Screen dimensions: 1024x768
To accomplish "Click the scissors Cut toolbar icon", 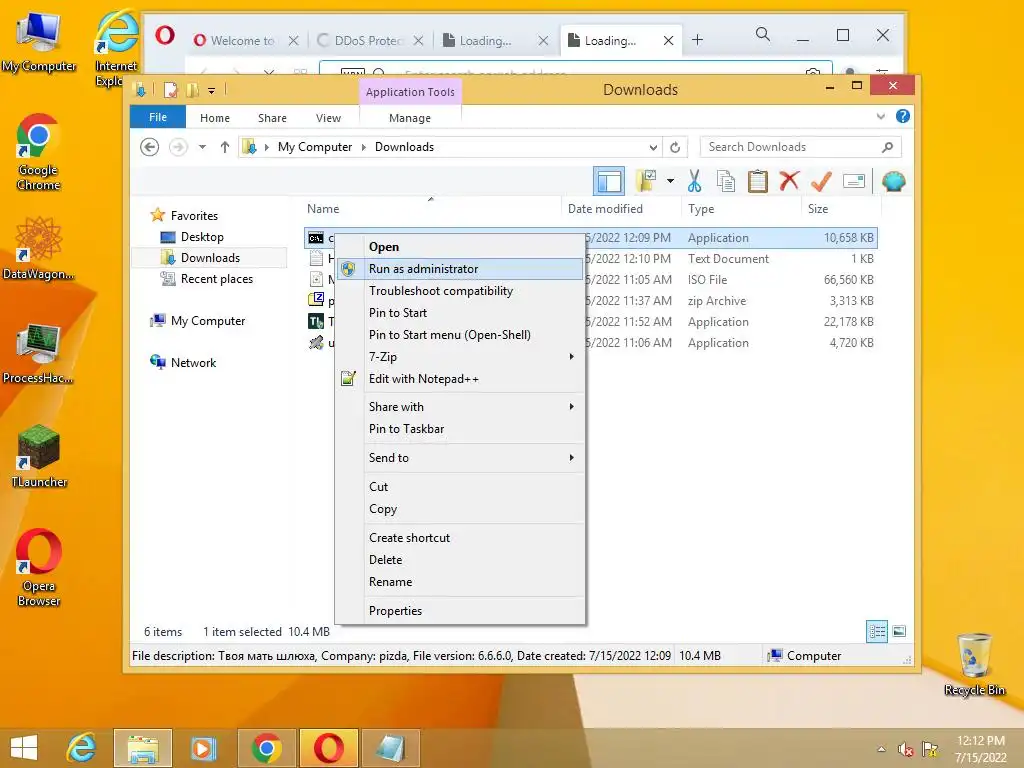I will pyautogui.click(x=694, y=181).
